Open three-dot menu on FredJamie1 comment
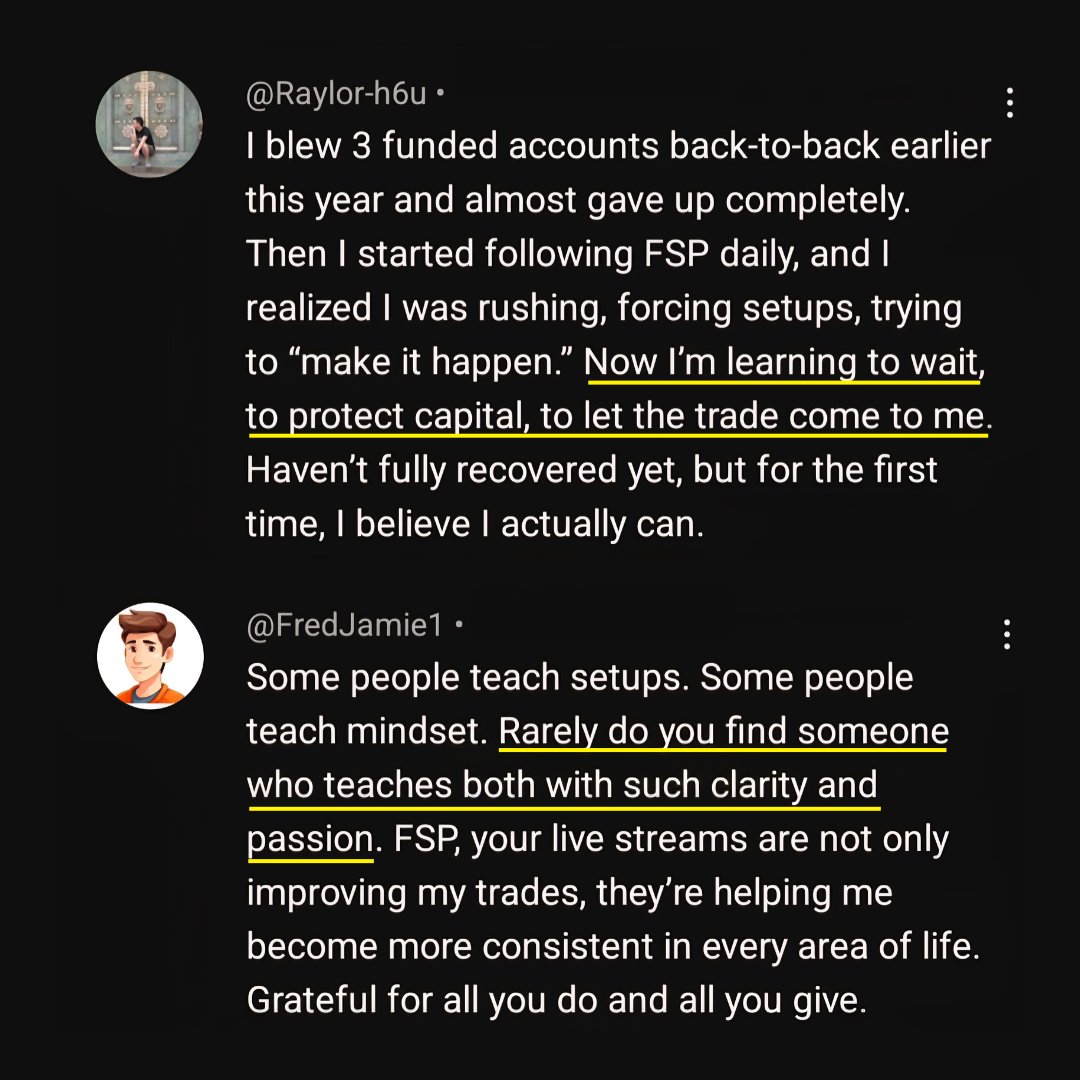 tap(1007, 634)
